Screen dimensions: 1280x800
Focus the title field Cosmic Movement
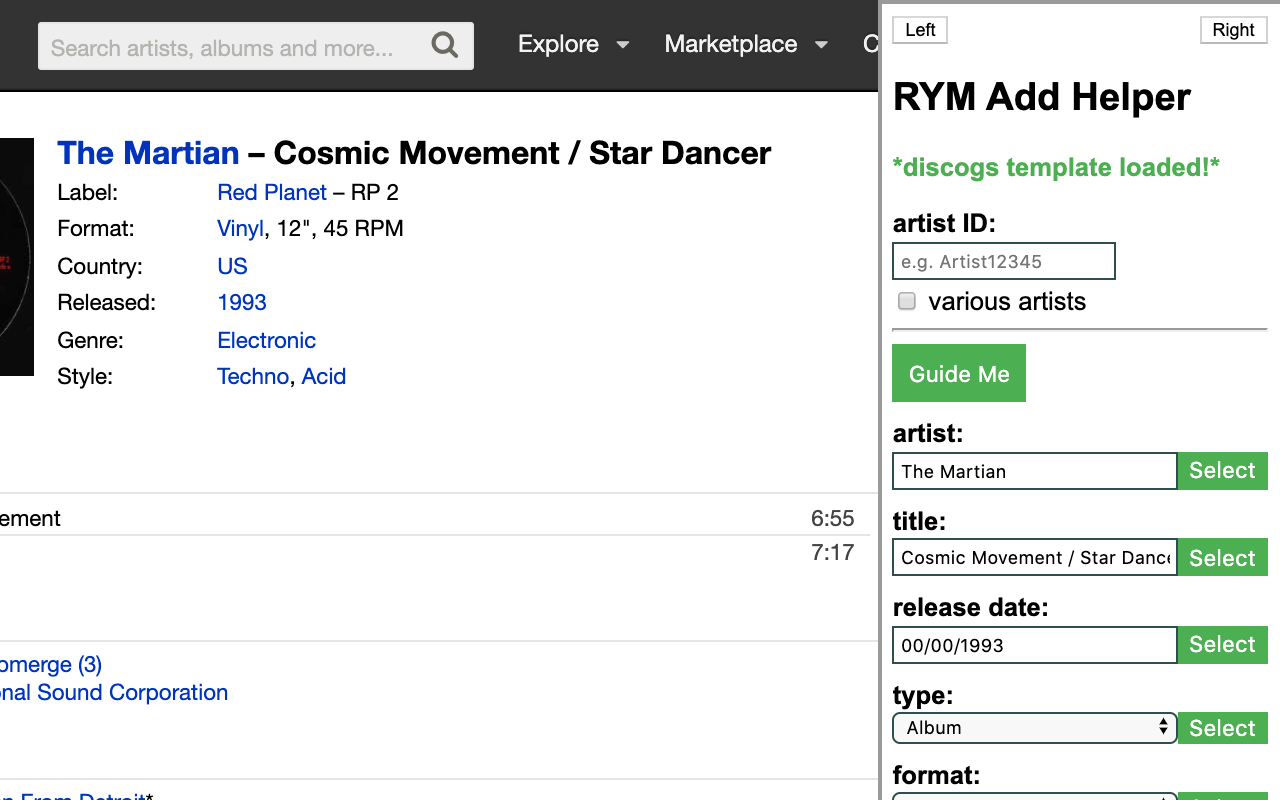1035,557
